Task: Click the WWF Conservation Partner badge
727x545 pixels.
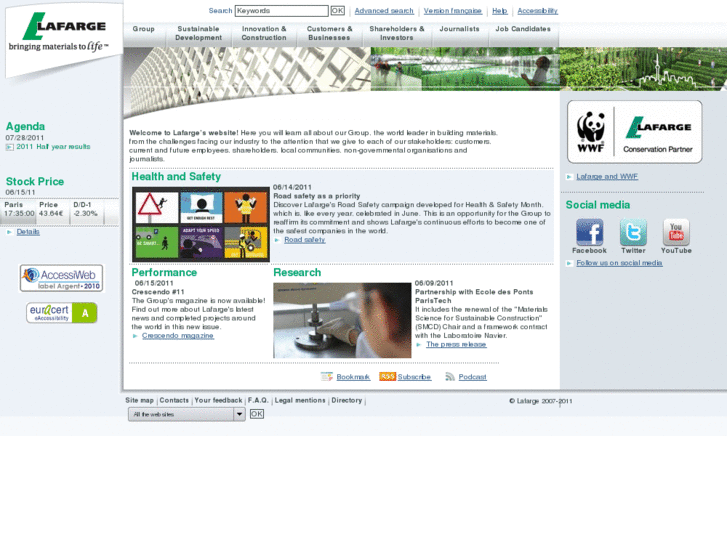Action: pyautogui.click(x=635, y=132)
